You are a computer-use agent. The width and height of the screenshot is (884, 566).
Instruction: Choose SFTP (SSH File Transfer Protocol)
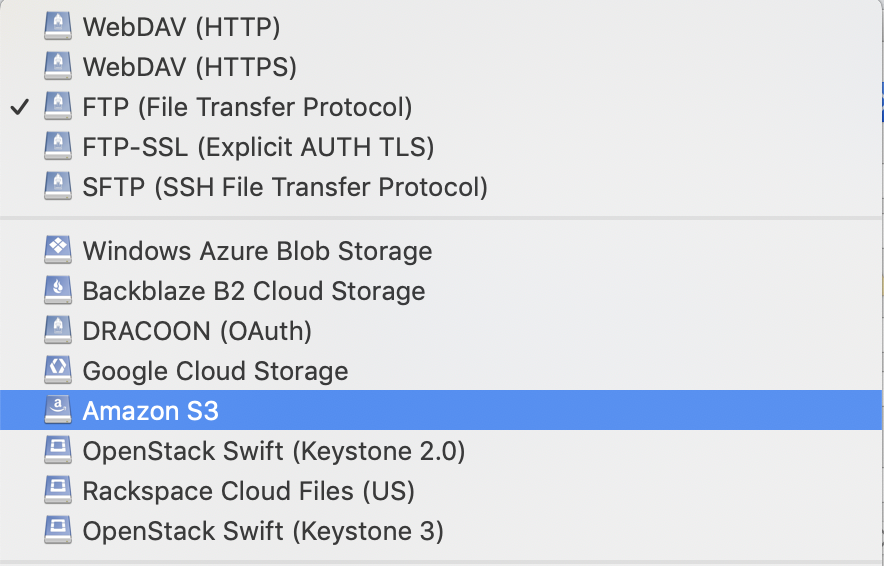tap(441, 187)
